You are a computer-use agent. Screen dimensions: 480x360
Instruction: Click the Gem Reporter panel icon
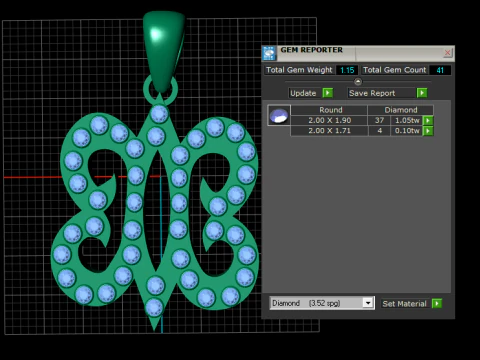(269, 53)
